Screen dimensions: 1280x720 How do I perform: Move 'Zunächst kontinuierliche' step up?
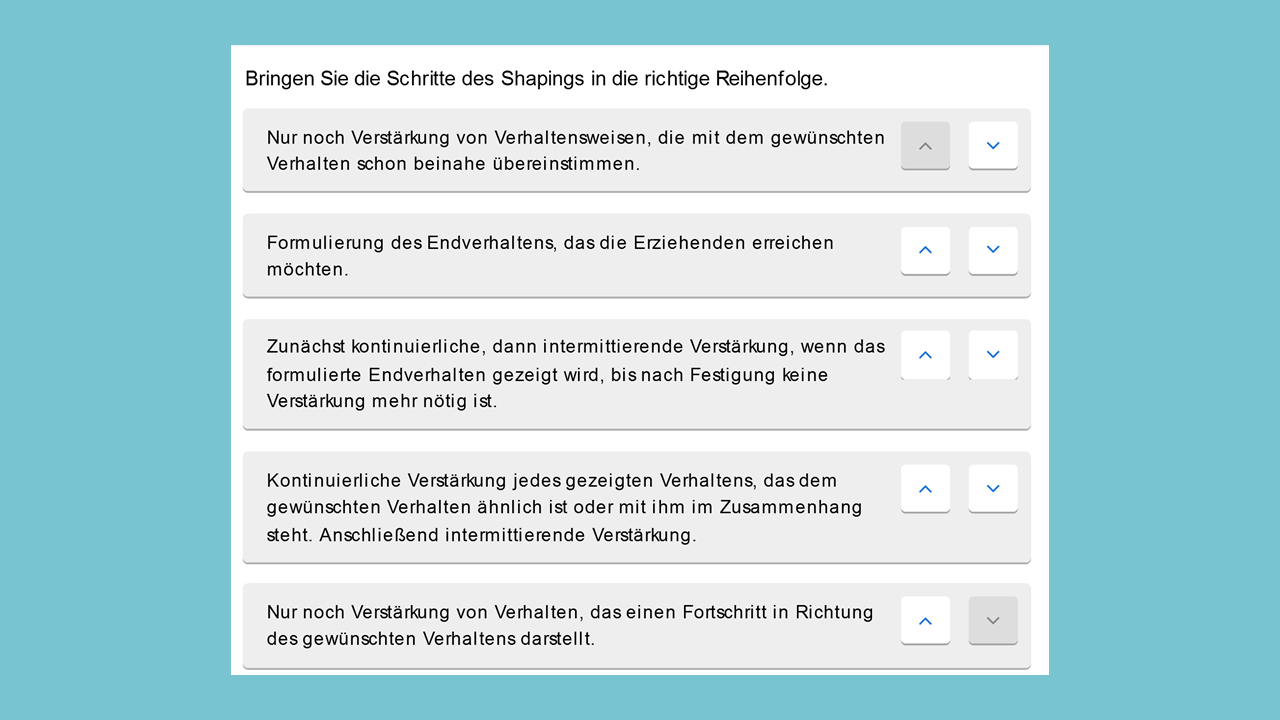pyautogui.click(x=925, y=355)
